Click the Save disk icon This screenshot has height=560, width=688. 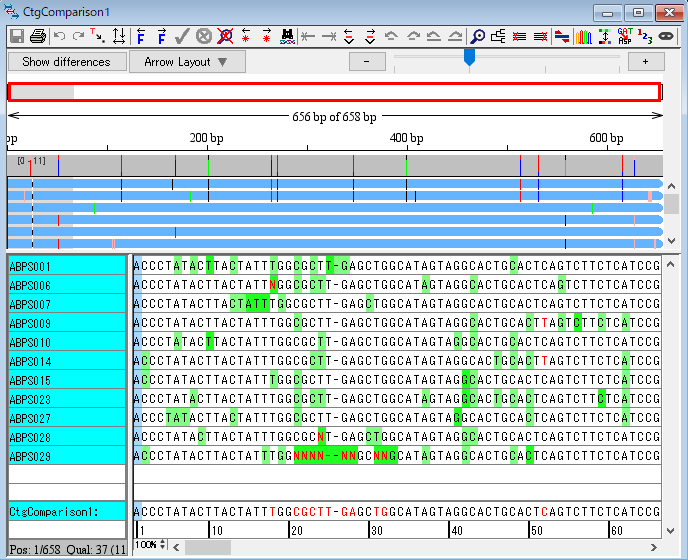click(x=16, y=36)
